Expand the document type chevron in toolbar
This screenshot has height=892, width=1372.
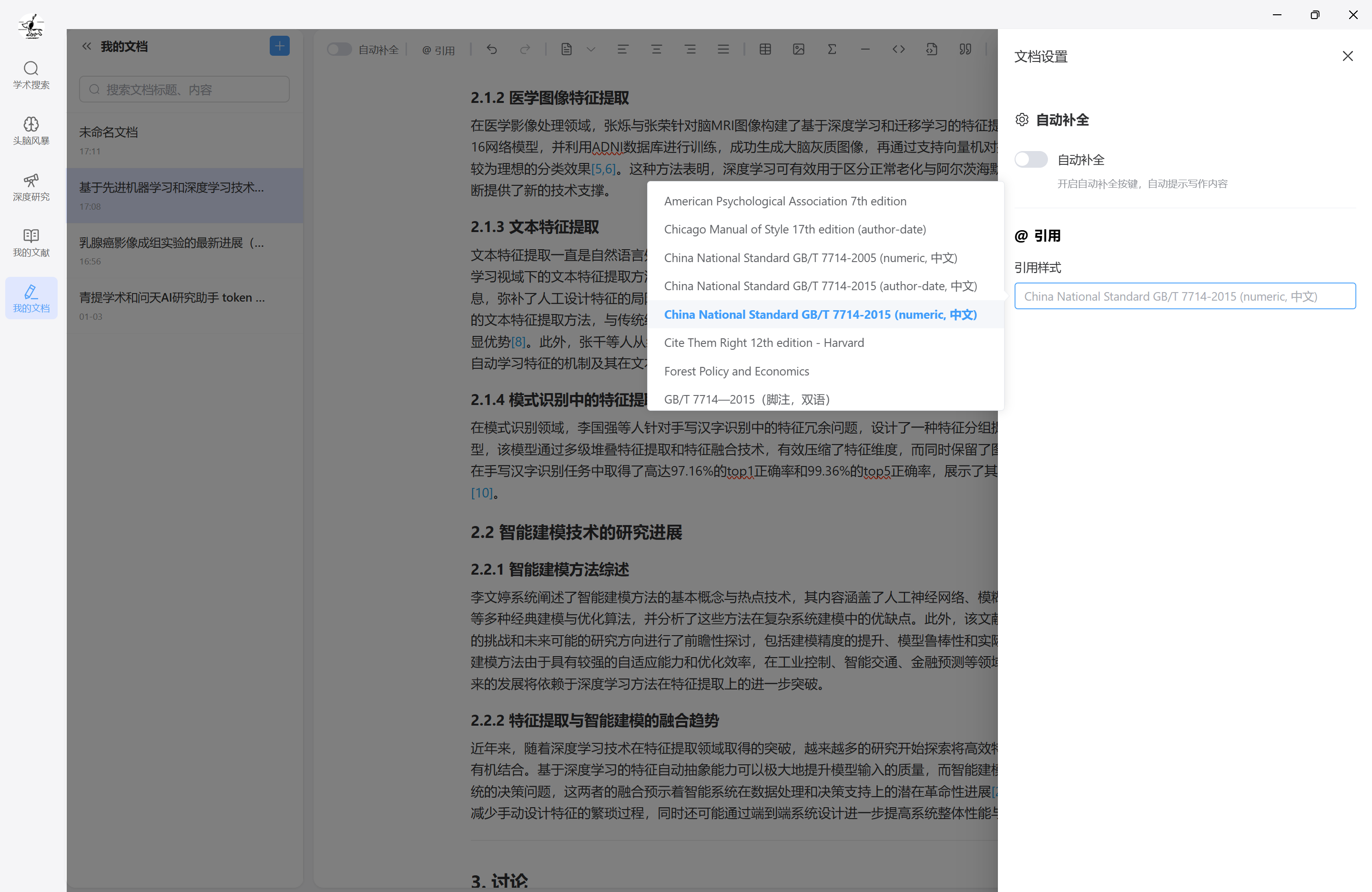[x=591, y=50]
